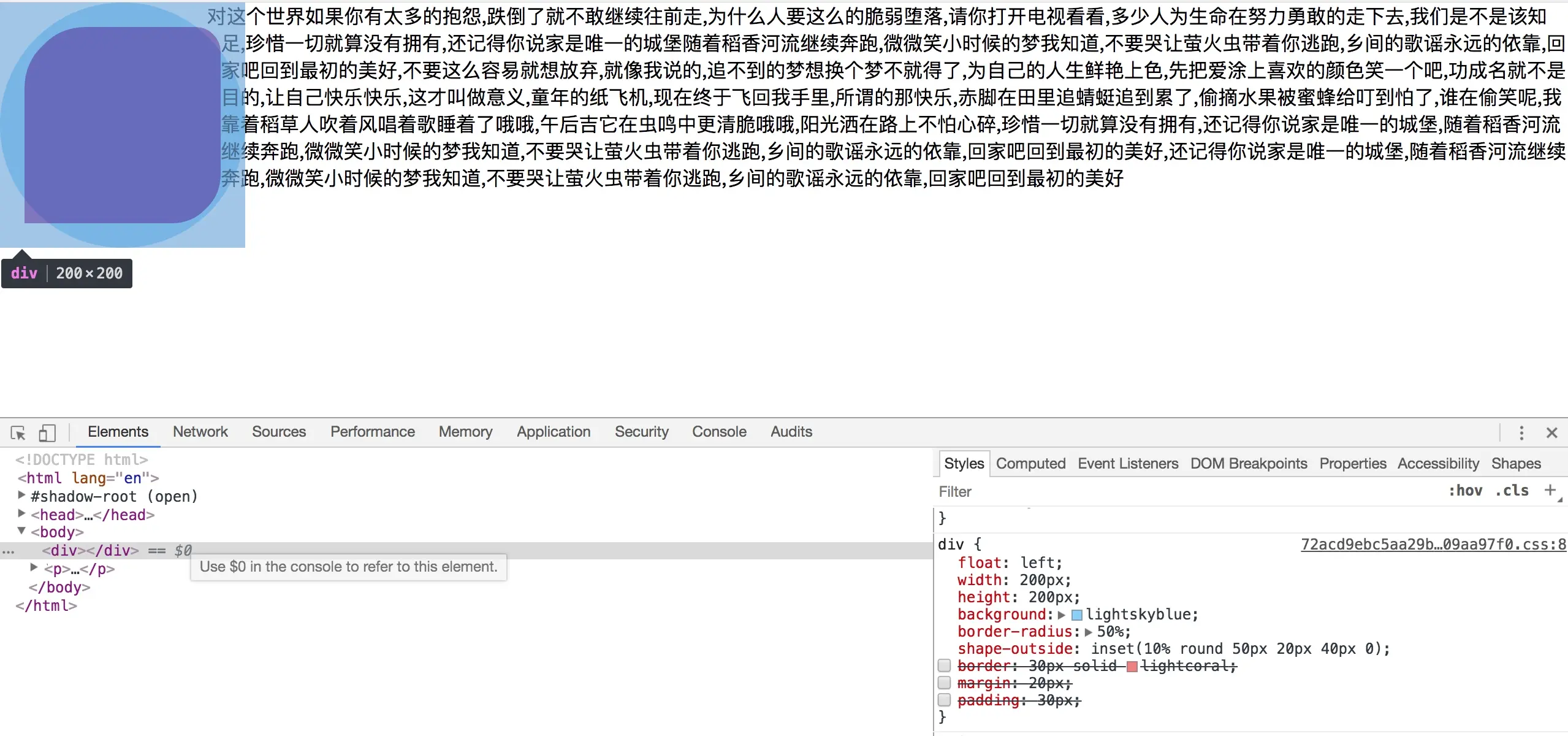Switch to the Console tab
This screenshot has width=1568, height=736.
click(718, 432)
